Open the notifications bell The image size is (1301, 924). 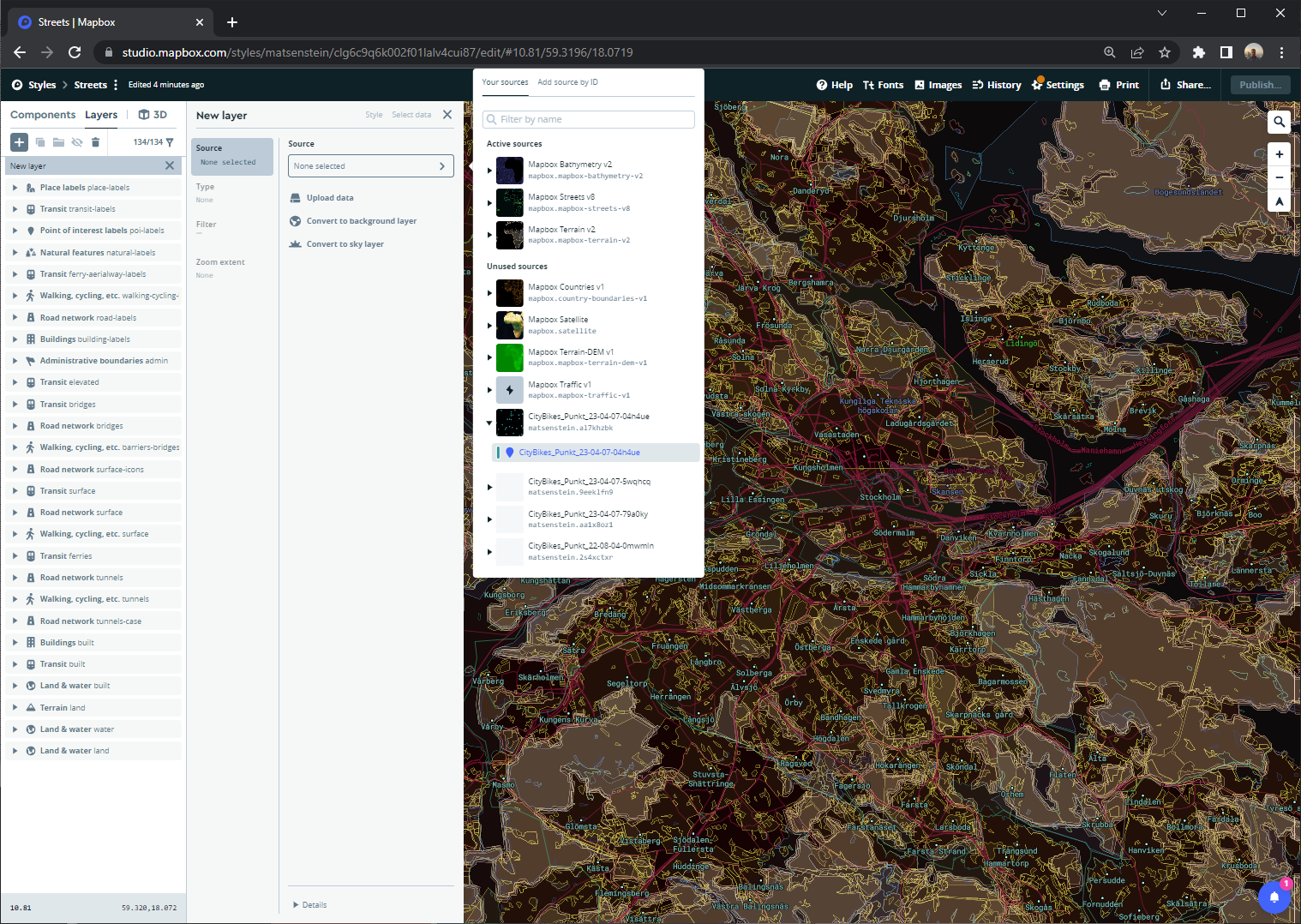(1274, 897)
